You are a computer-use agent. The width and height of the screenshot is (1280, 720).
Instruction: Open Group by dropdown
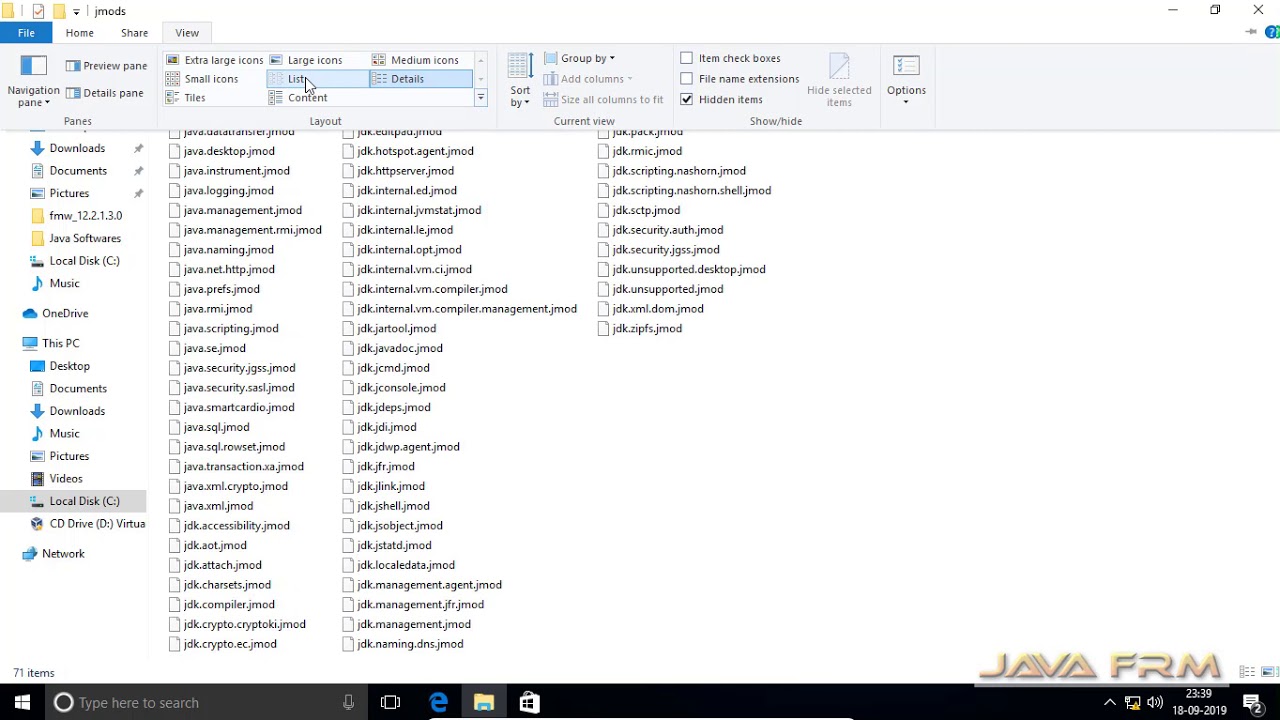(x=580, y=59)
